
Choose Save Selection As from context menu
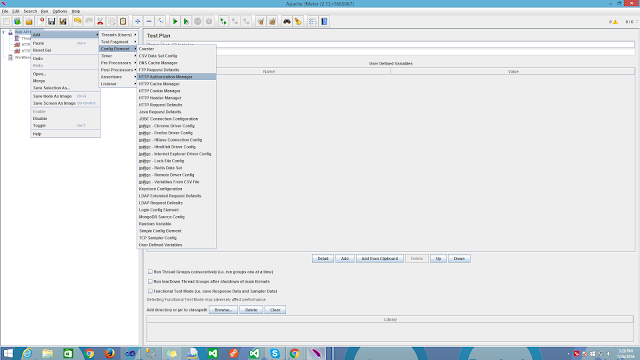(x=65, y=88)
